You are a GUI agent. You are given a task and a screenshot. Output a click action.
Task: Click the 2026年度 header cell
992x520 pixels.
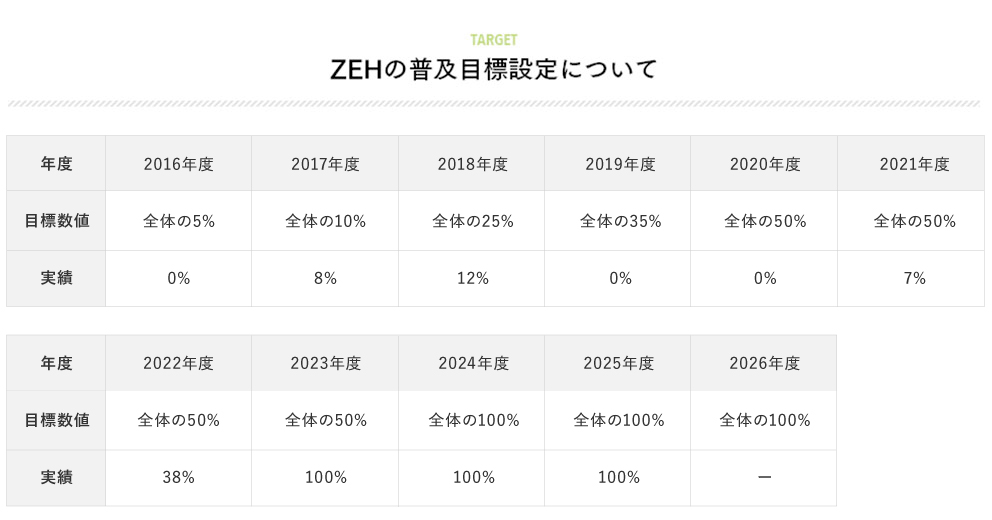tap(765, 363)
